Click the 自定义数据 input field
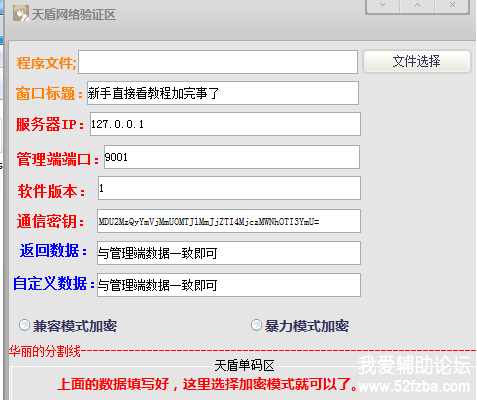 229,285
